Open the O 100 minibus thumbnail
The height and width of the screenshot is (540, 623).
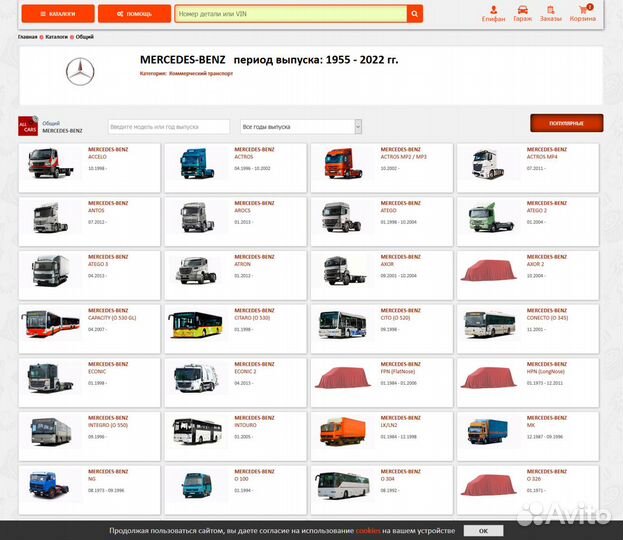[x=197, y=485]
